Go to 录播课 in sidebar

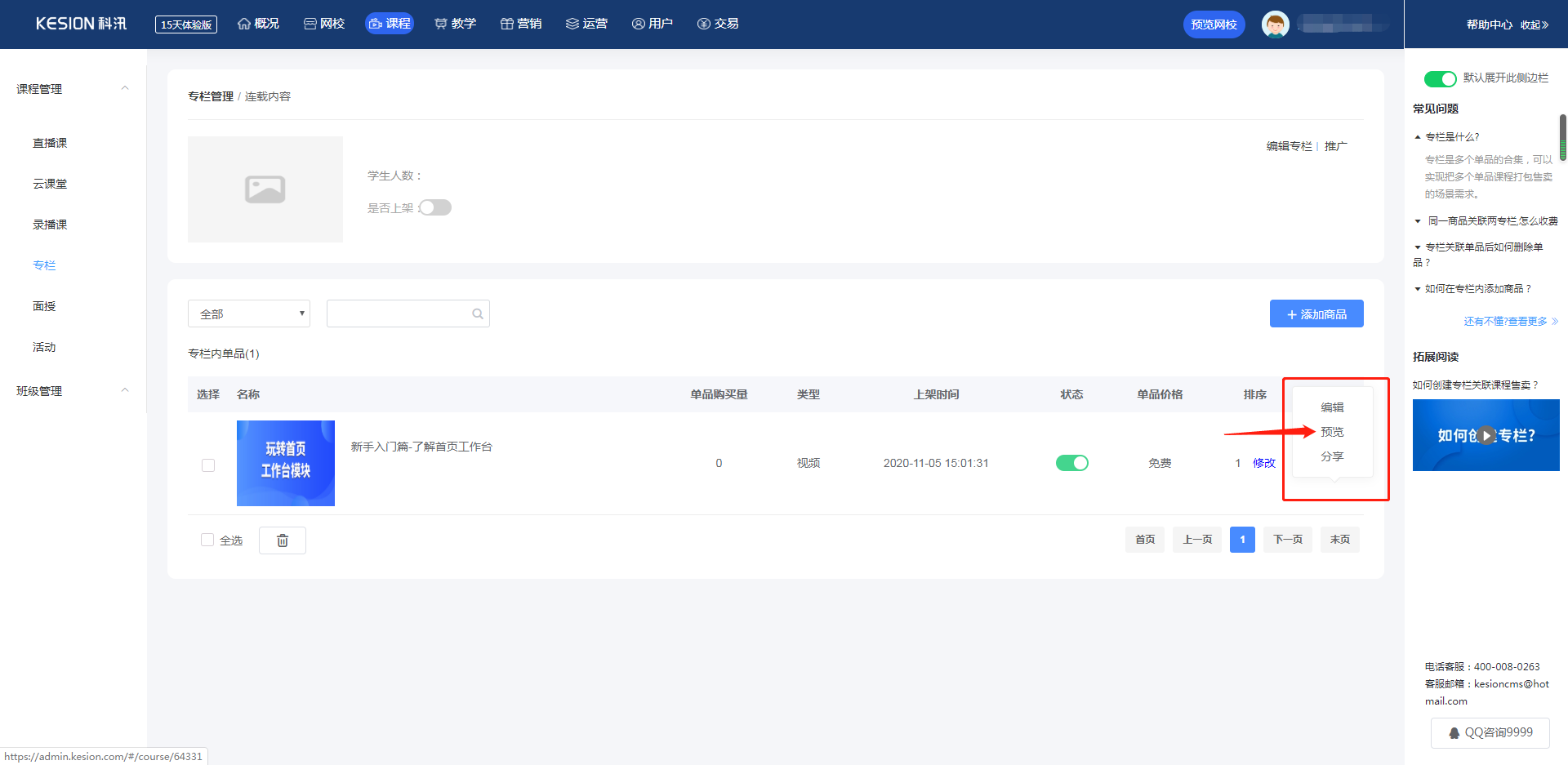(50, 225)
